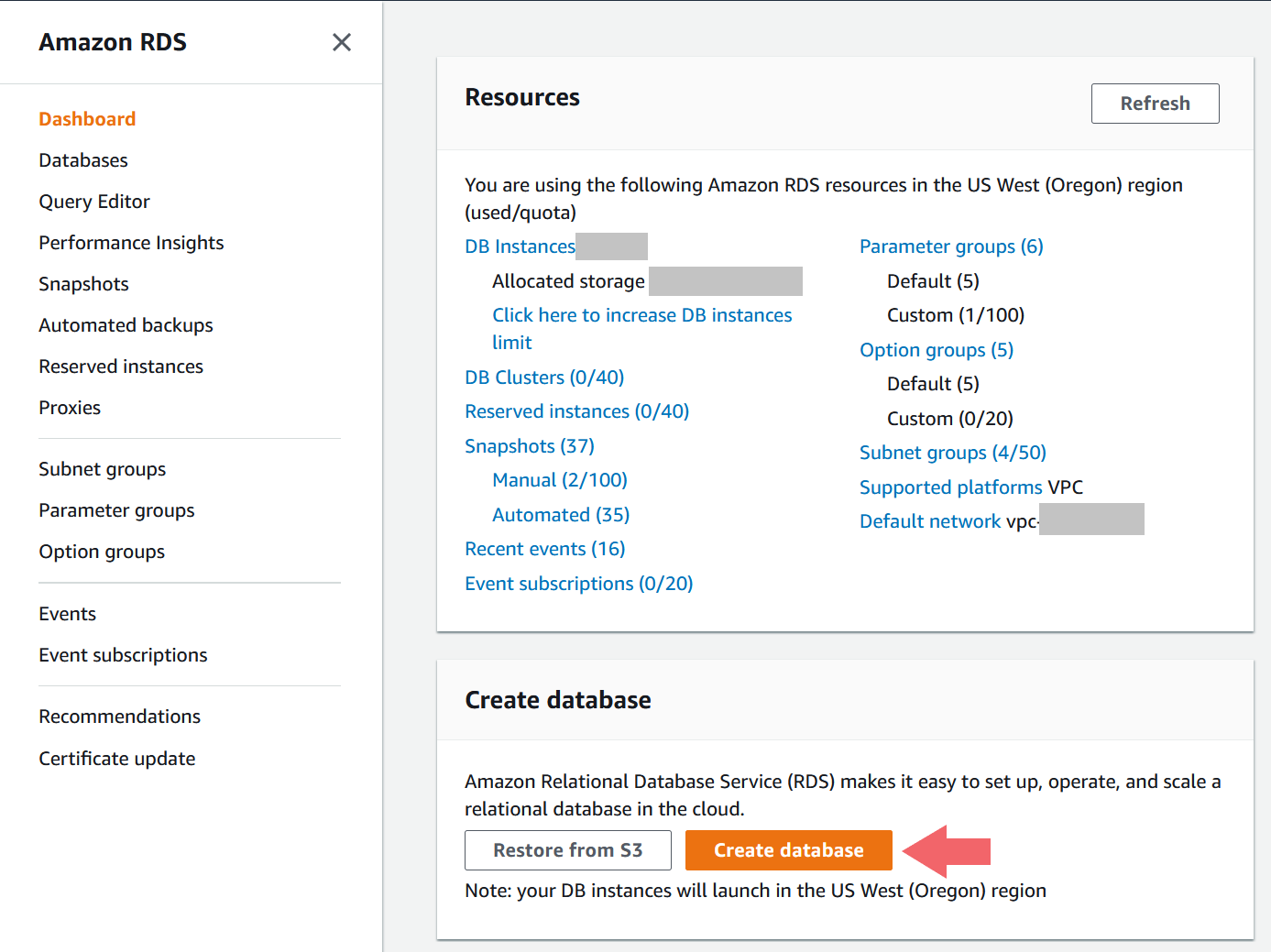Select Default (5) under Parameter groups

pyautogui.click(x=933, y=281)
